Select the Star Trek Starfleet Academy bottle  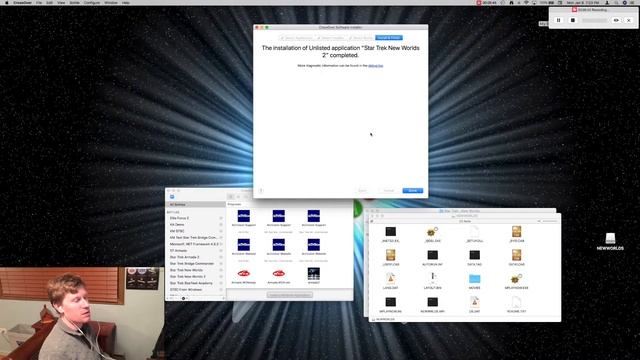tap(196, 283)
